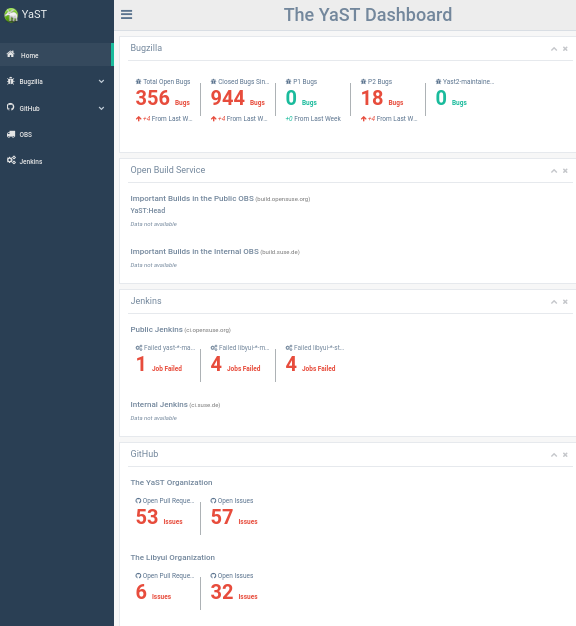Click the 0 Yast2-maintainers bugs count
Viewport: 576px width, 626px height.
tap(441, 98)
